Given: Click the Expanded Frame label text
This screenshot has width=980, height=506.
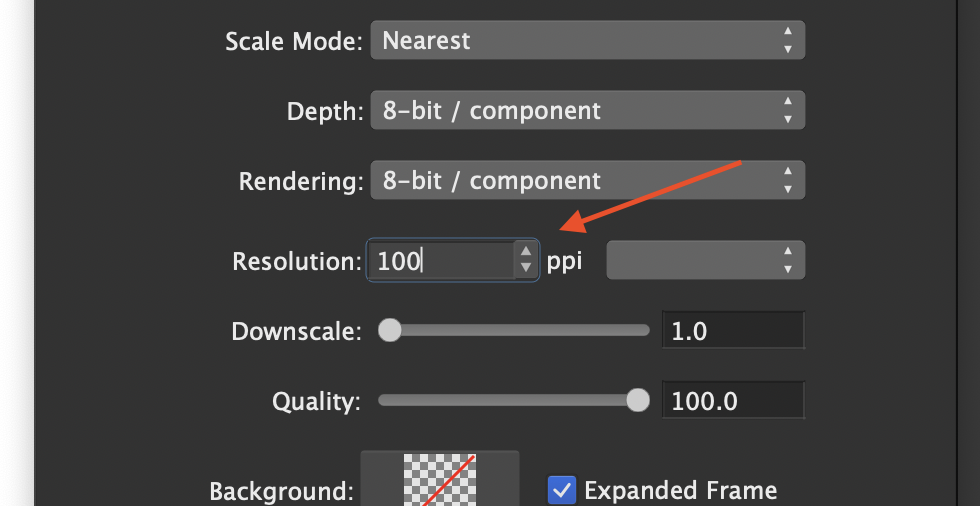Looking at the screenshot, I should (680, 490).
